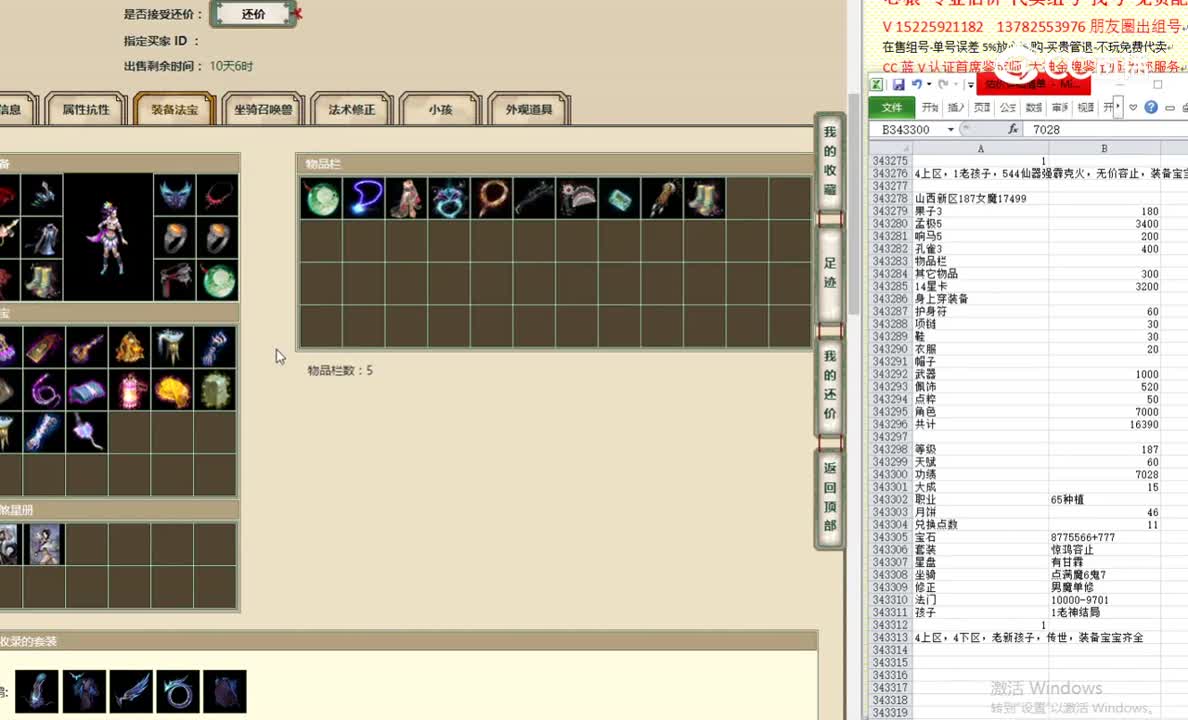Image resolution: width=1188 pixels, height=720 pixels.
Task: Expand the hidden ribbon tabs arrow
Action: coord(1119,108)
